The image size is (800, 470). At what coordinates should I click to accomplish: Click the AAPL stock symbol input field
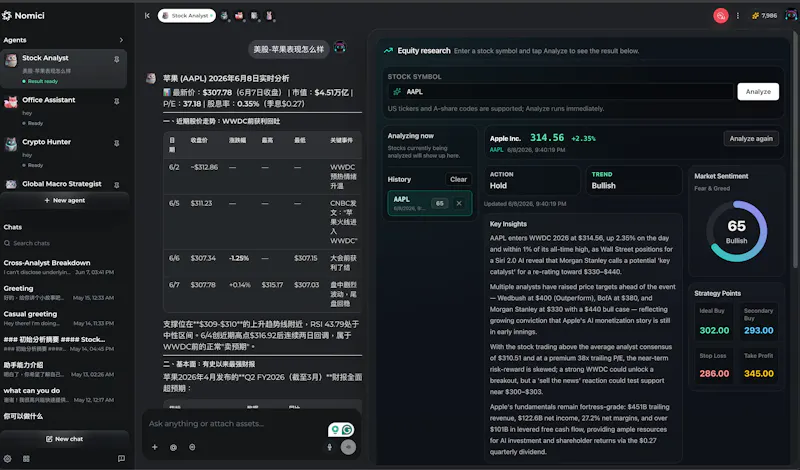tap(560, 92)
